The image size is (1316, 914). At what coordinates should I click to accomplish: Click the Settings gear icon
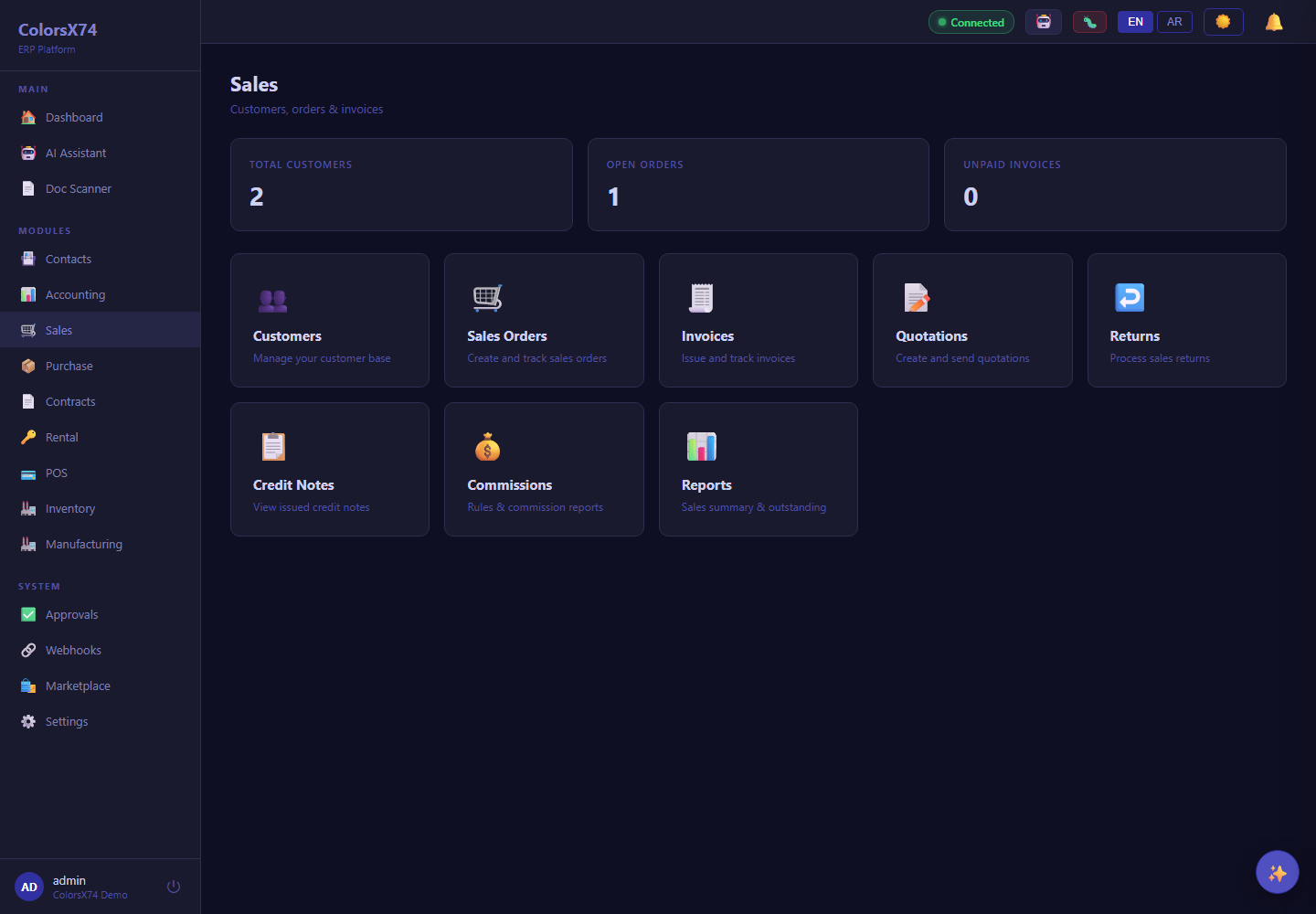[28, 721]
